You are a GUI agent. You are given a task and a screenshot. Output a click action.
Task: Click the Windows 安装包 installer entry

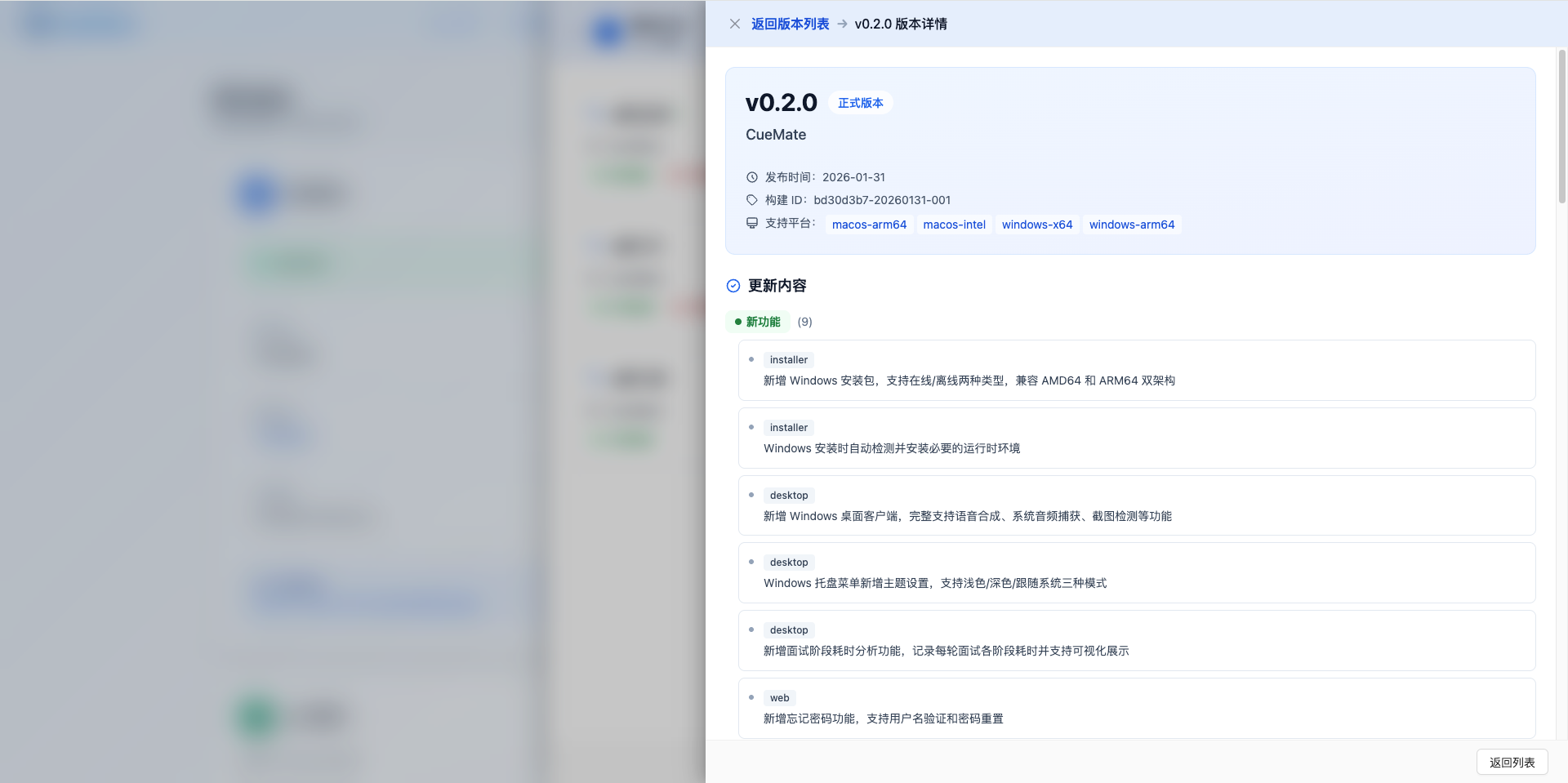coord(969,380)
